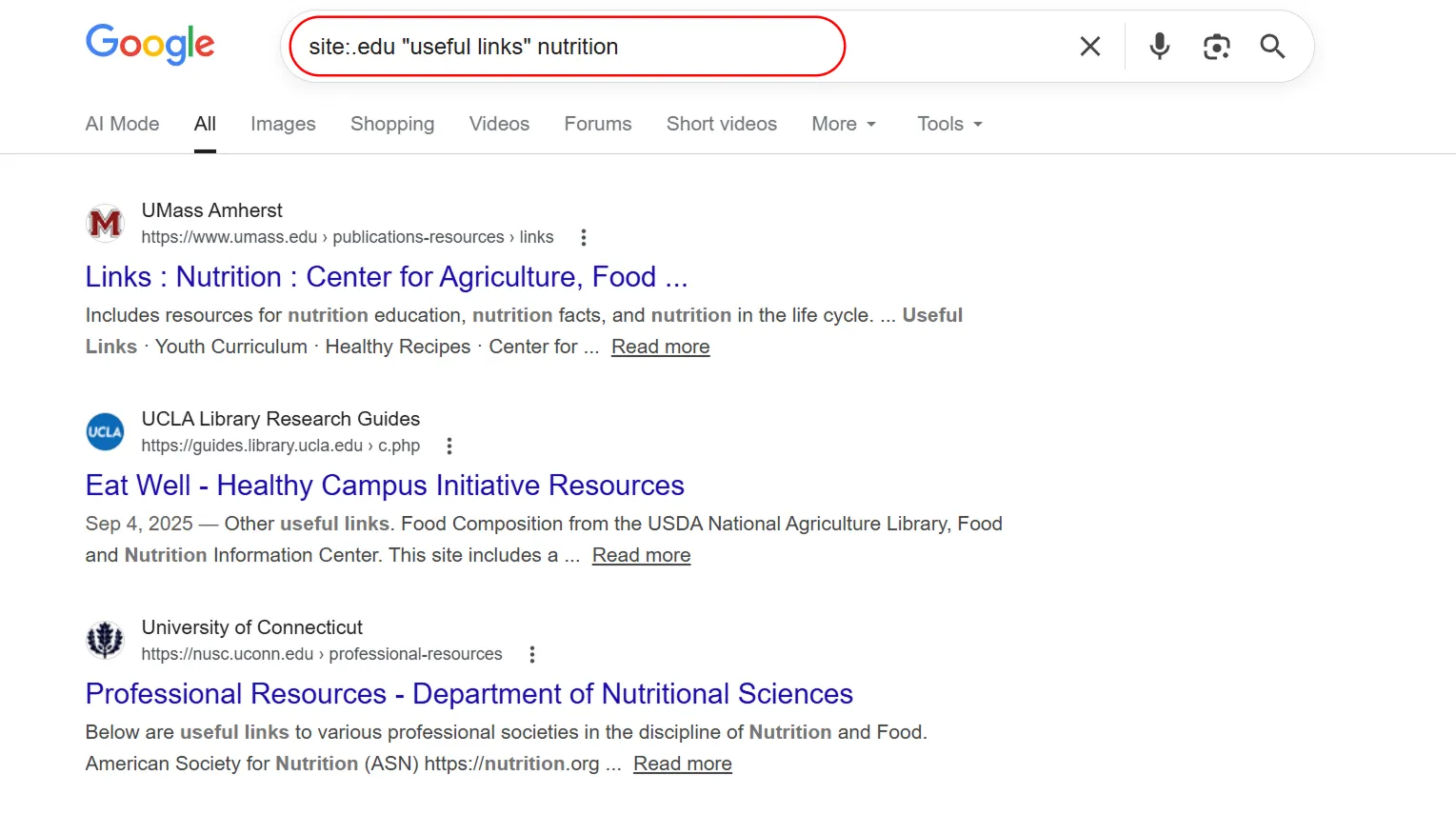Select the Shopping tab

[x=391, y=124]
